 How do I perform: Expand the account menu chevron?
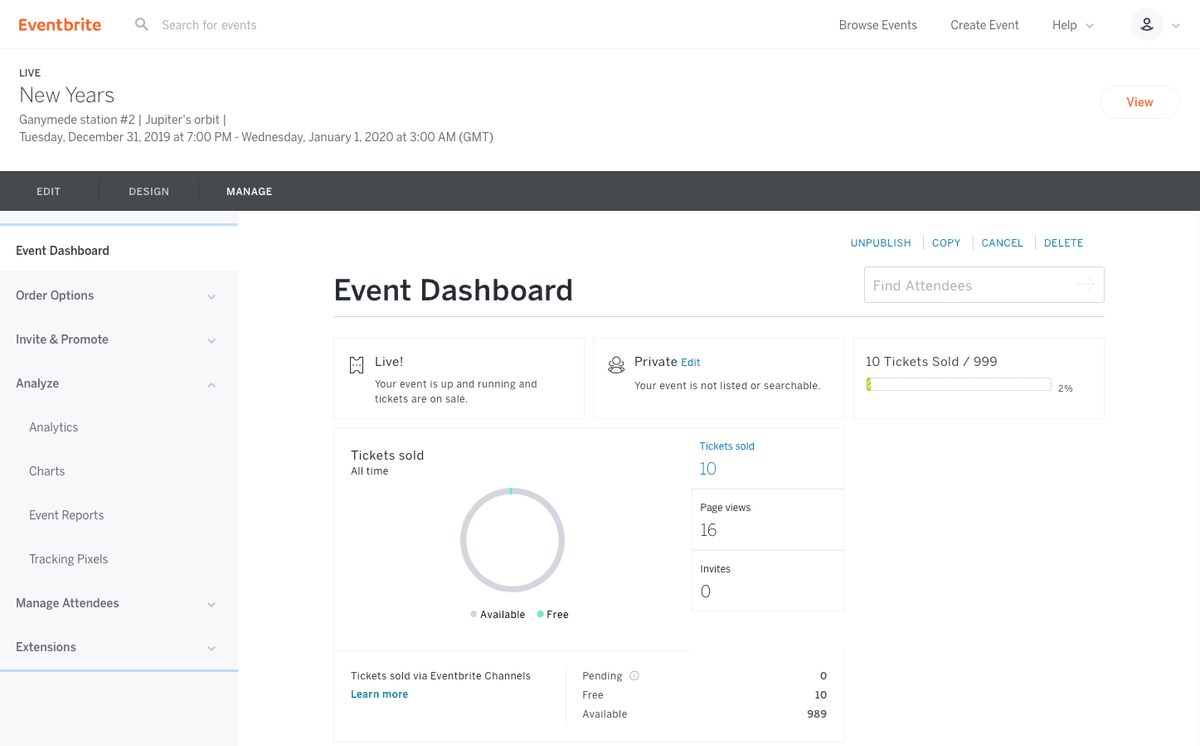point(1176,26)
